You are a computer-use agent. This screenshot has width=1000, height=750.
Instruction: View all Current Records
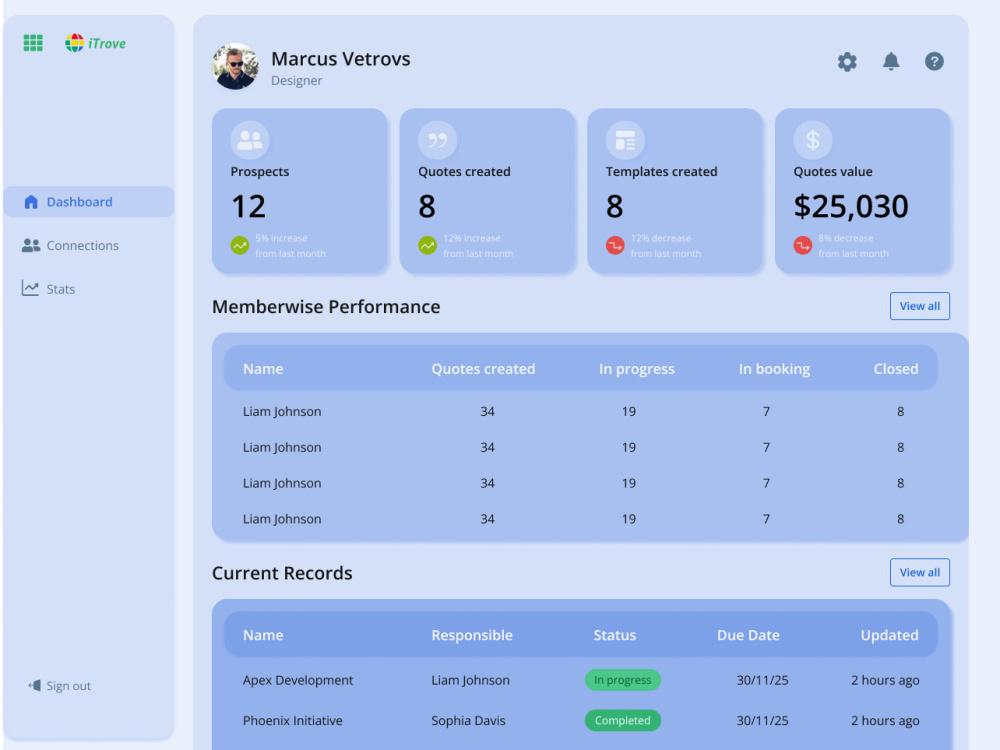click(x=920, y=572)
